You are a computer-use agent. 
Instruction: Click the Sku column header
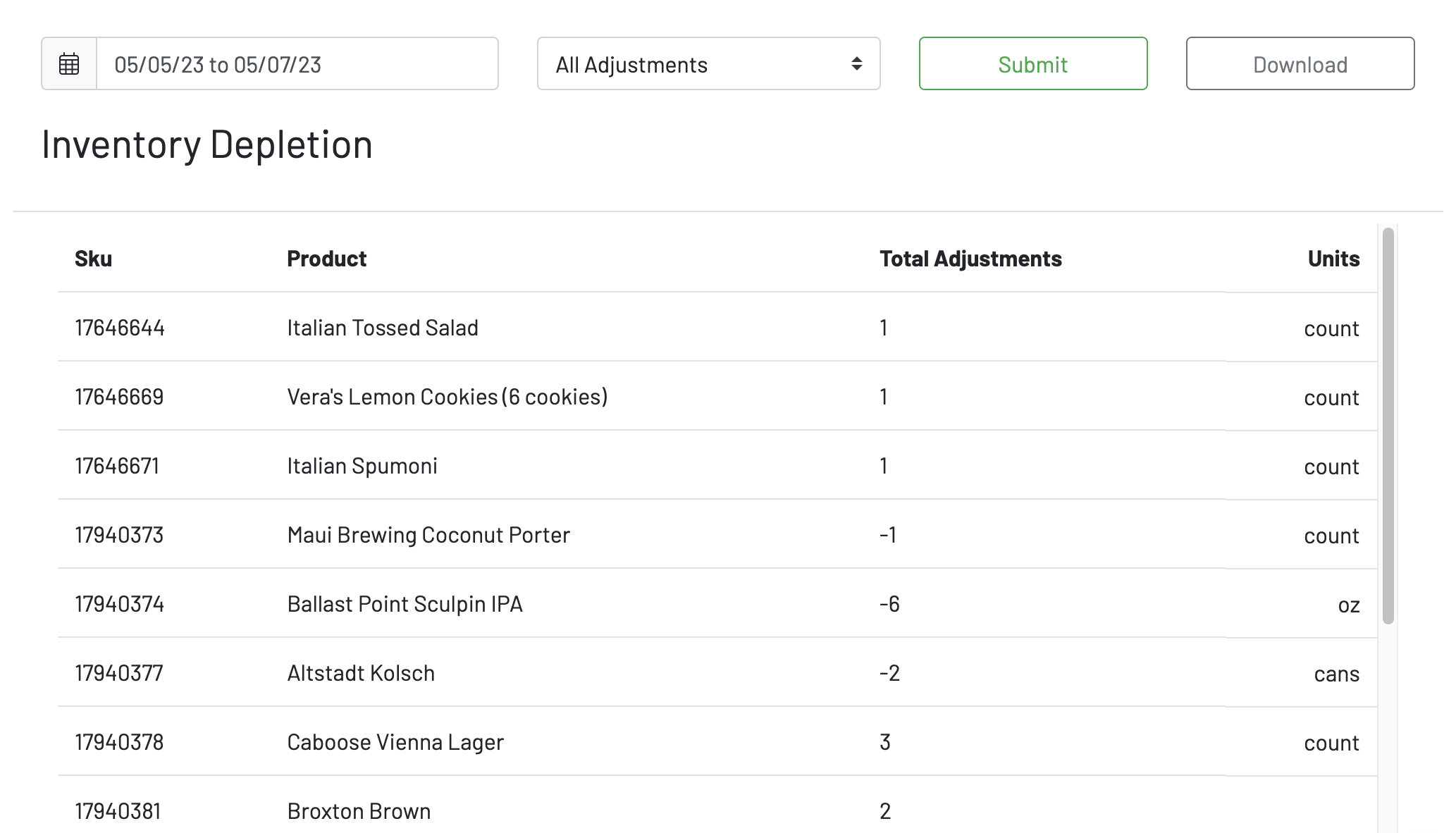point(94,259)
